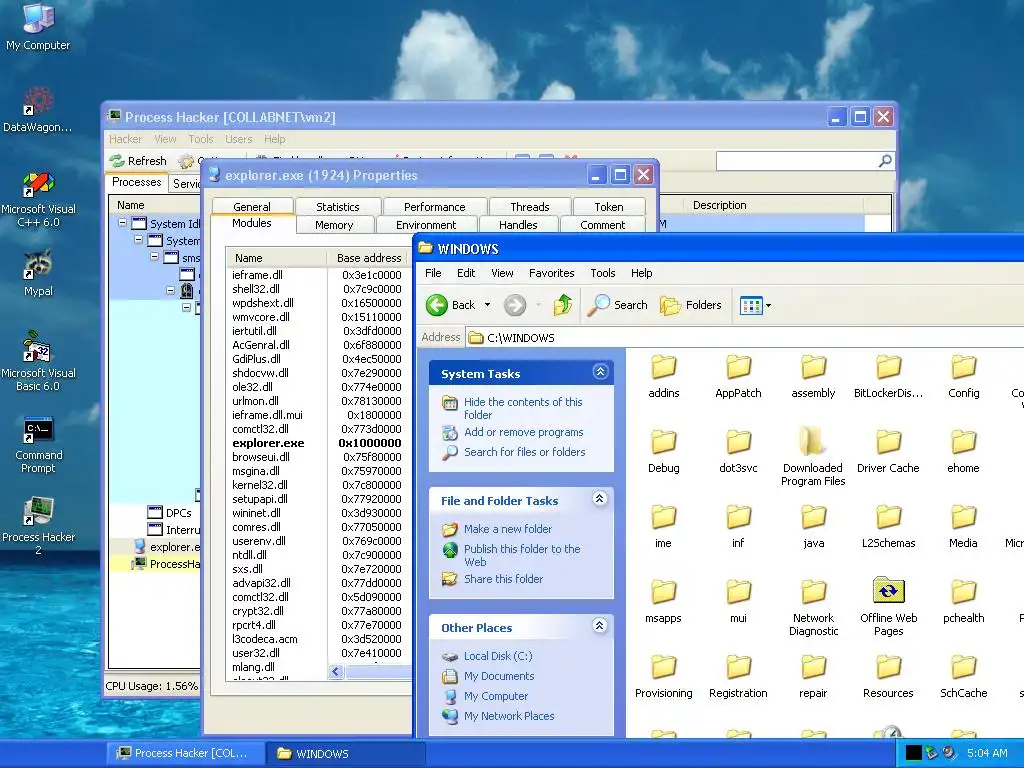This screenshot has height=768, width=1024.
Task: Click the Search button in explorer toolbar
Action: point(617,305)
